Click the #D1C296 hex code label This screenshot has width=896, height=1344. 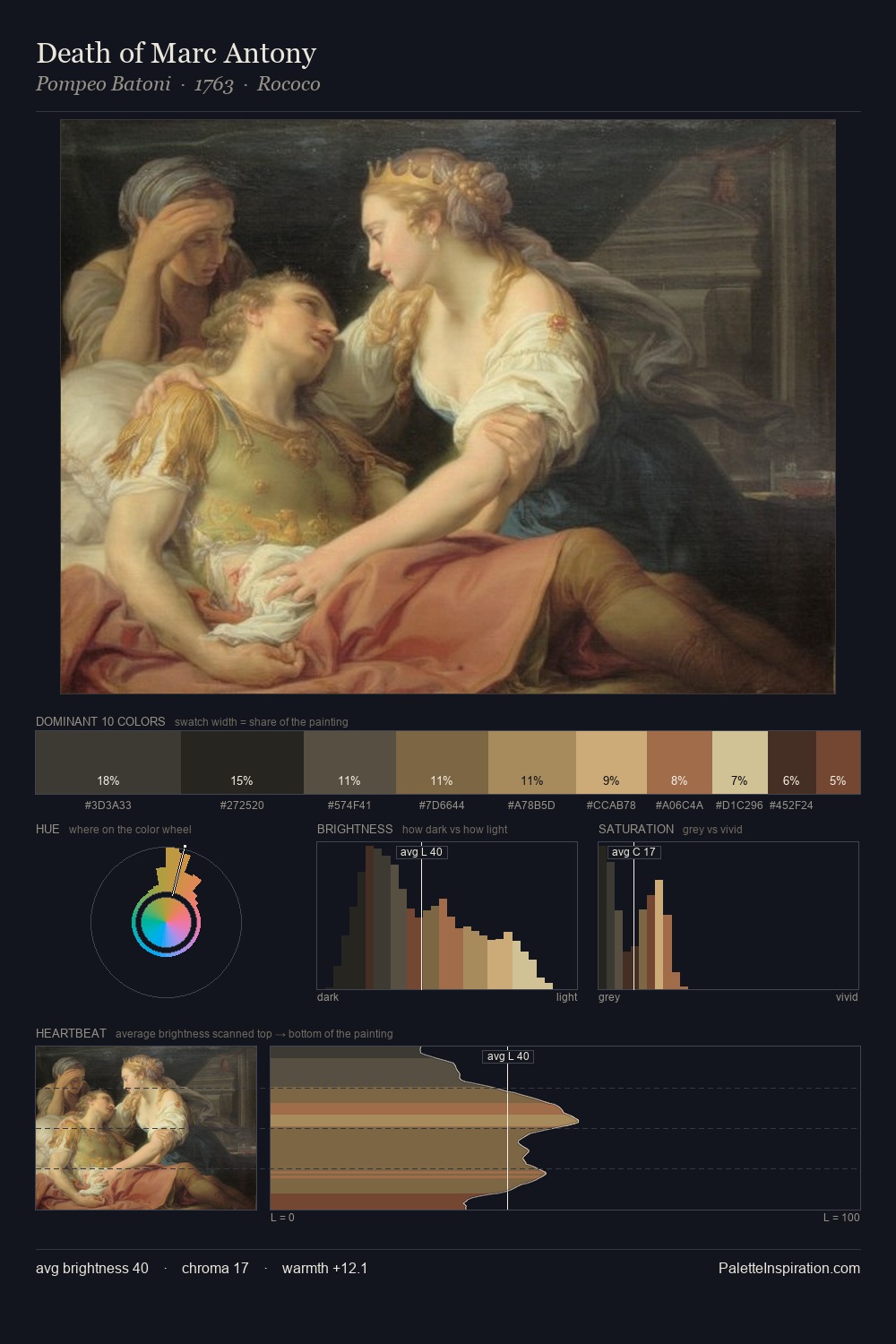click(739, 806)
